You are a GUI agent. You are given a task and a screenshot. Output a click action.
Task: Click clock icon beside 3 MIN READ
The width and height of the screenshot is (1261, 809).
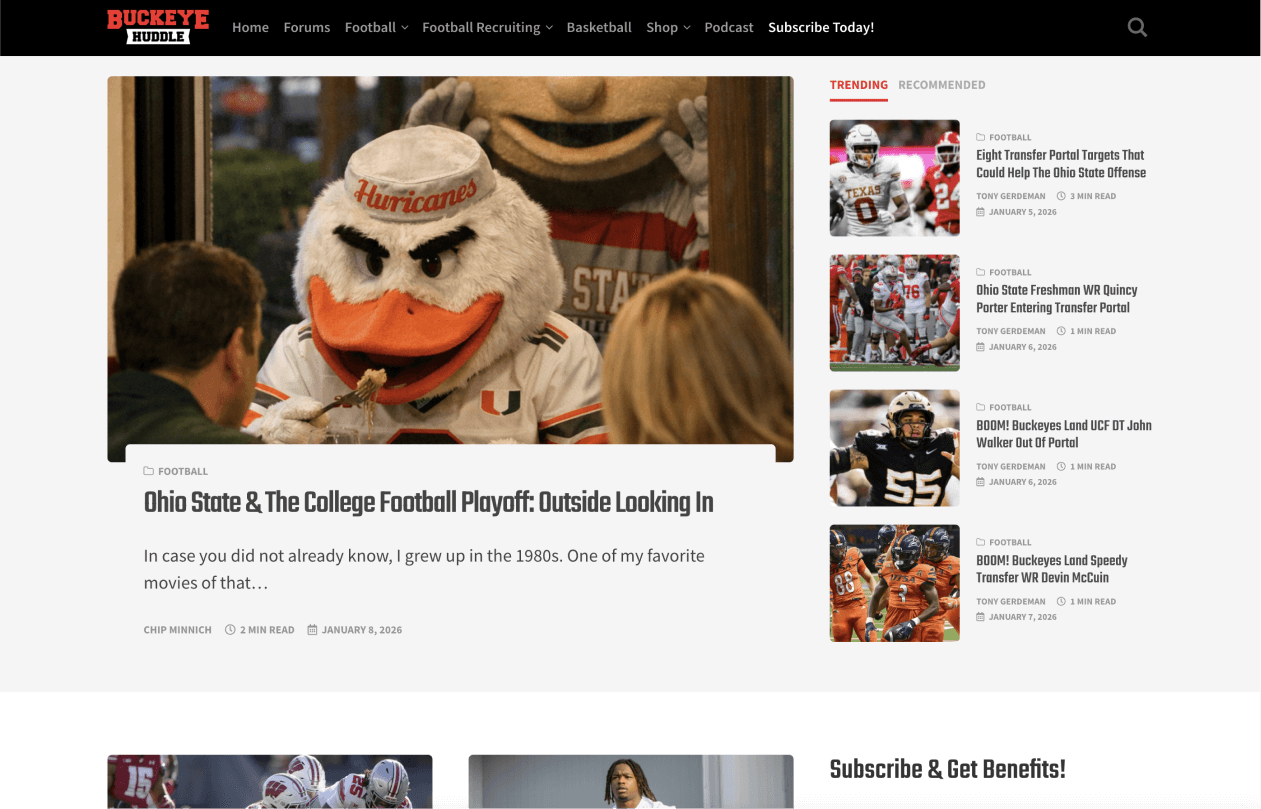pos(1062,196)
